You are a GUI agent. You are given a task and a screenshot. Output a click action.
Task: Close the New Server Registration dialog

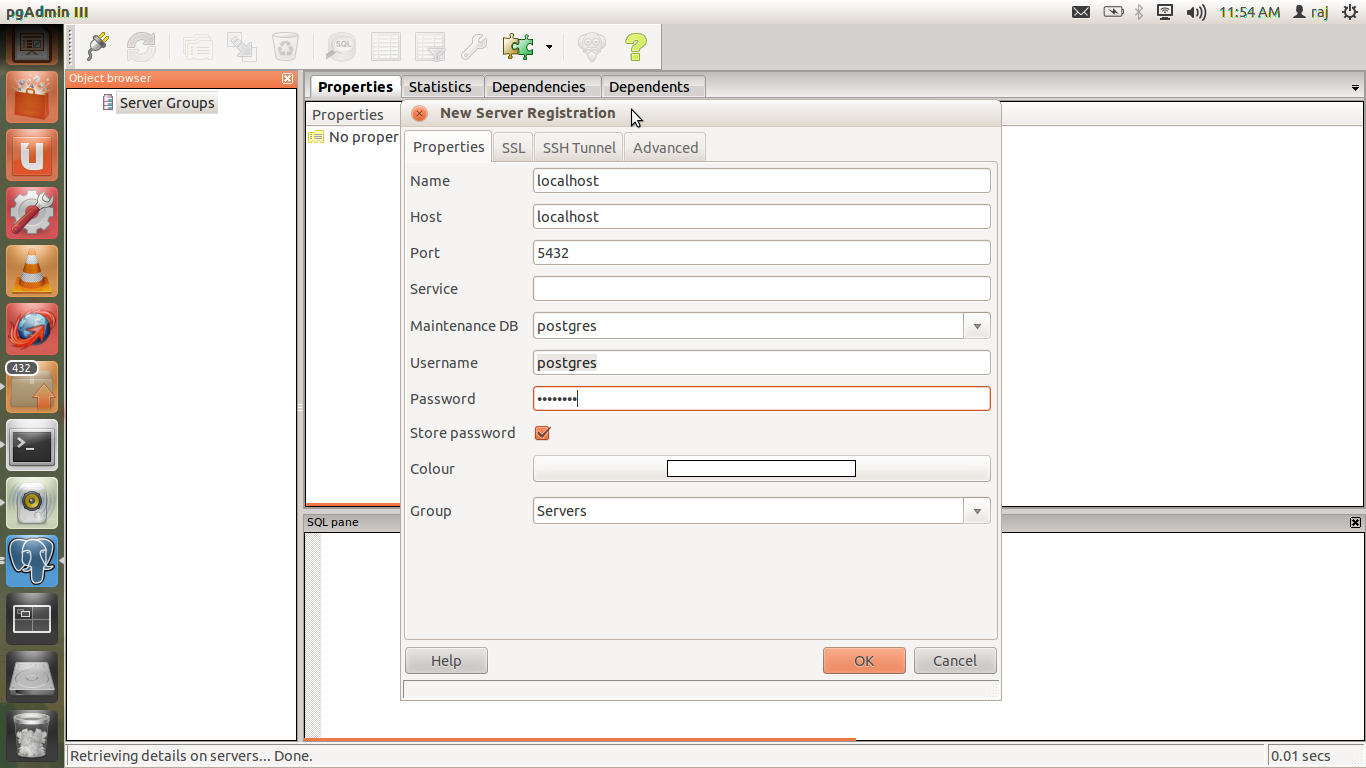tap(420, 114)
